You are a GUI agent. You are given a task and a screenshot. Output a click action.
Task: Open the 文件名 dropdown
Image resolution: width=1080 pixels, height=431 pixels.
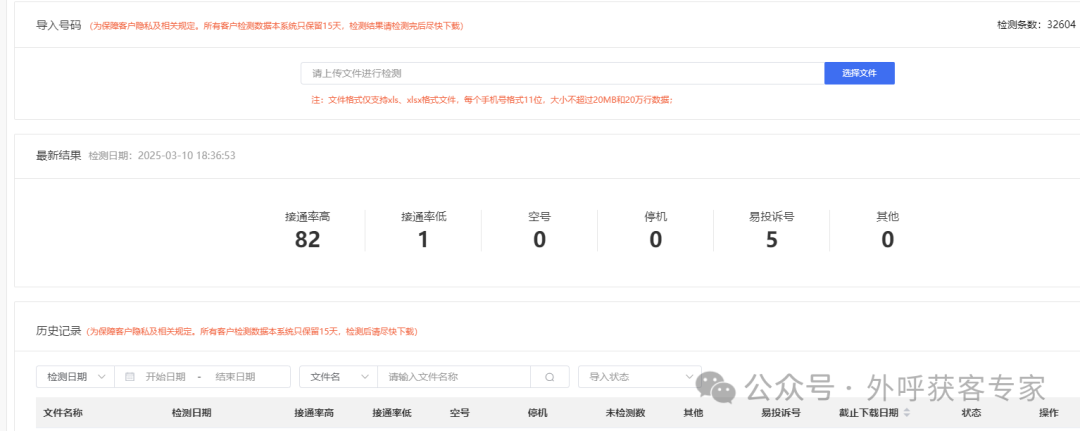tap(337, 377)
